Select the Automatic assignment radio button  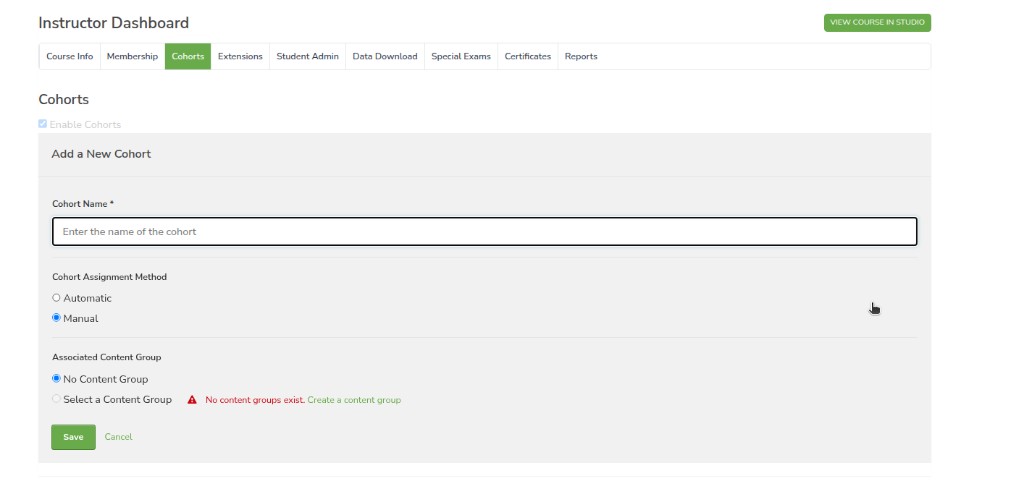coord(56,298)
